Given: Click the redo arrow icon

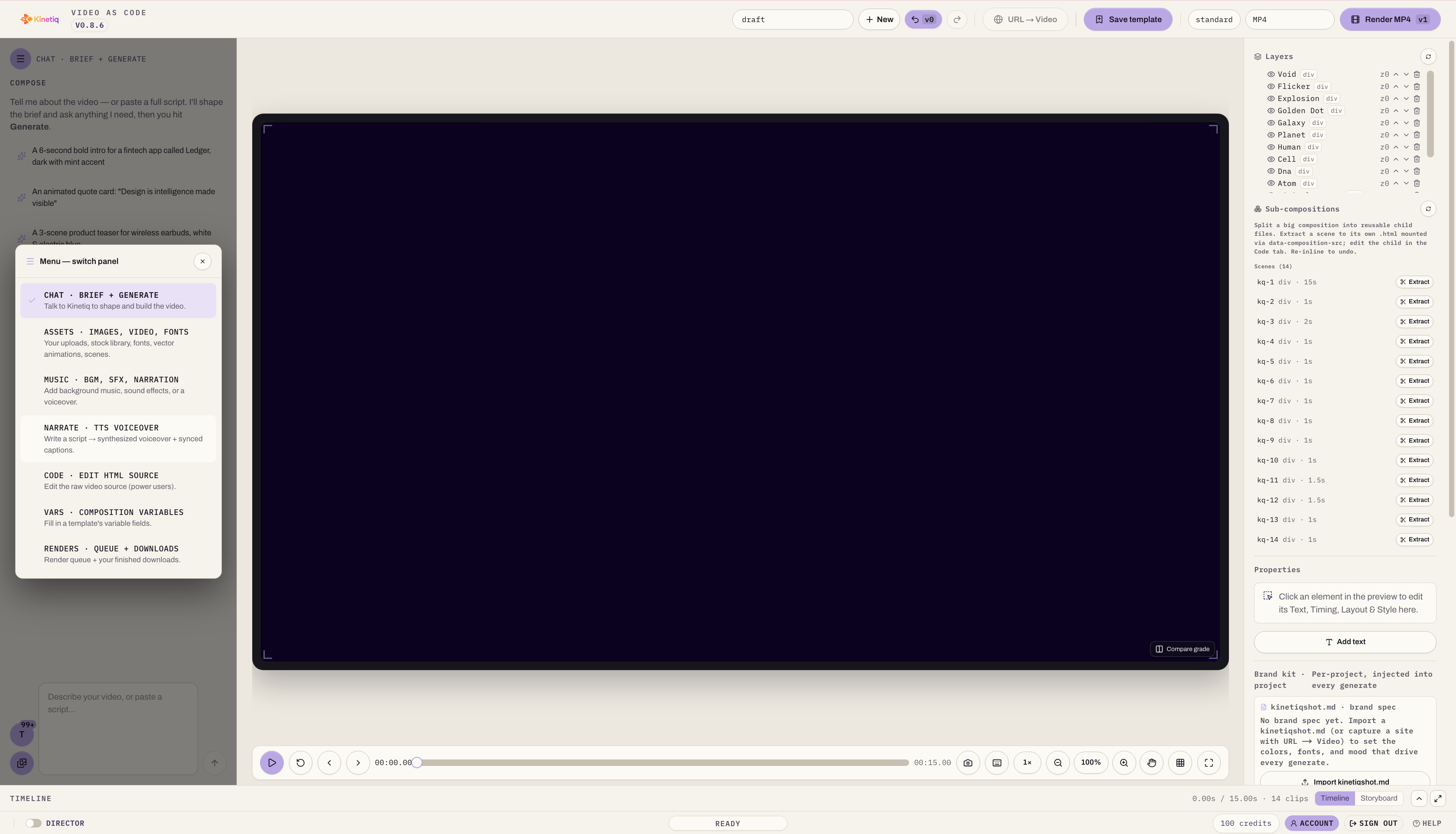Looking at the screenshot, I should (957, 20).
